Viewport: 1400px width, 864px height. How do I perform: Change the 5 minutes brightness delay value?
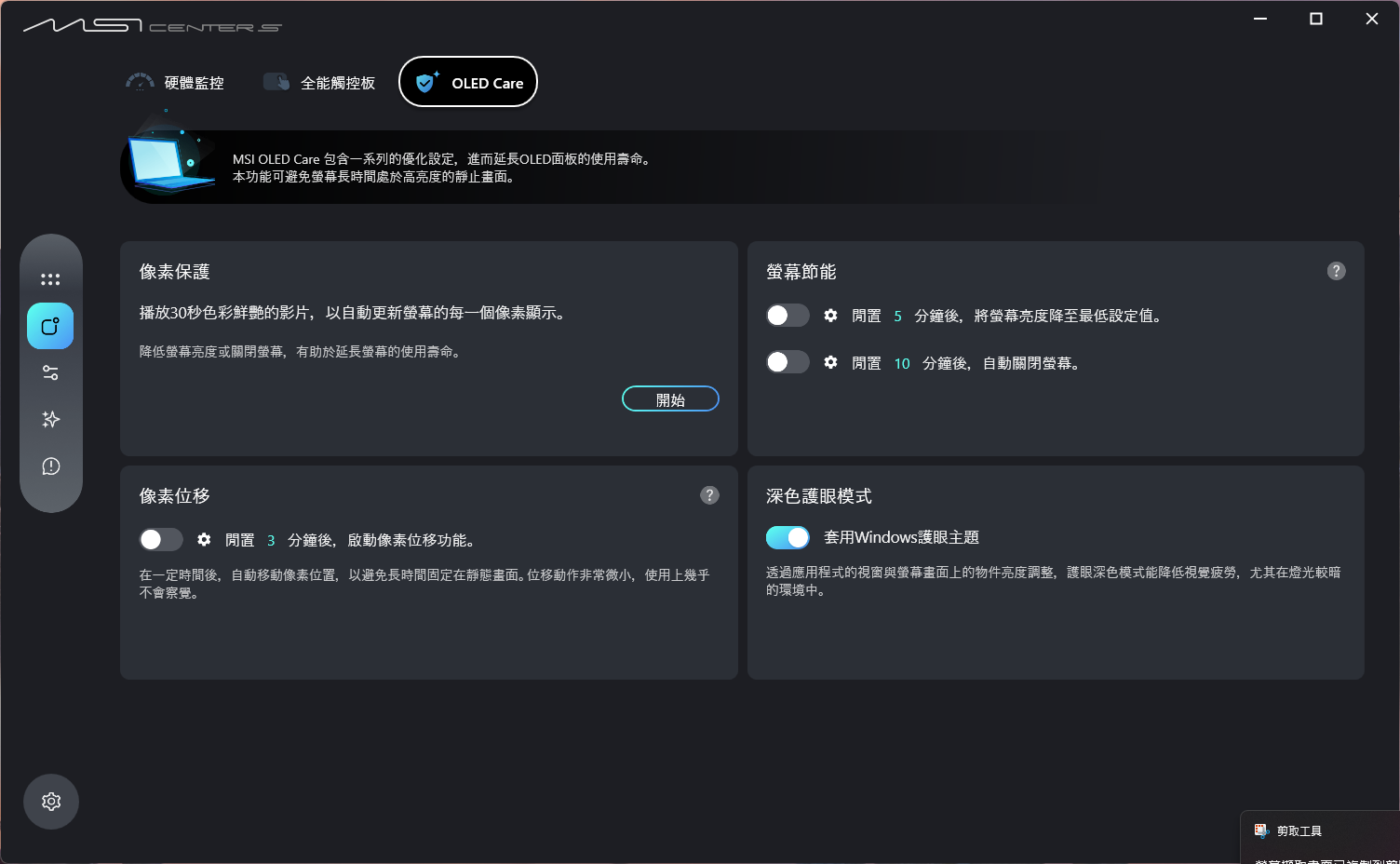[x=897, y=316]
